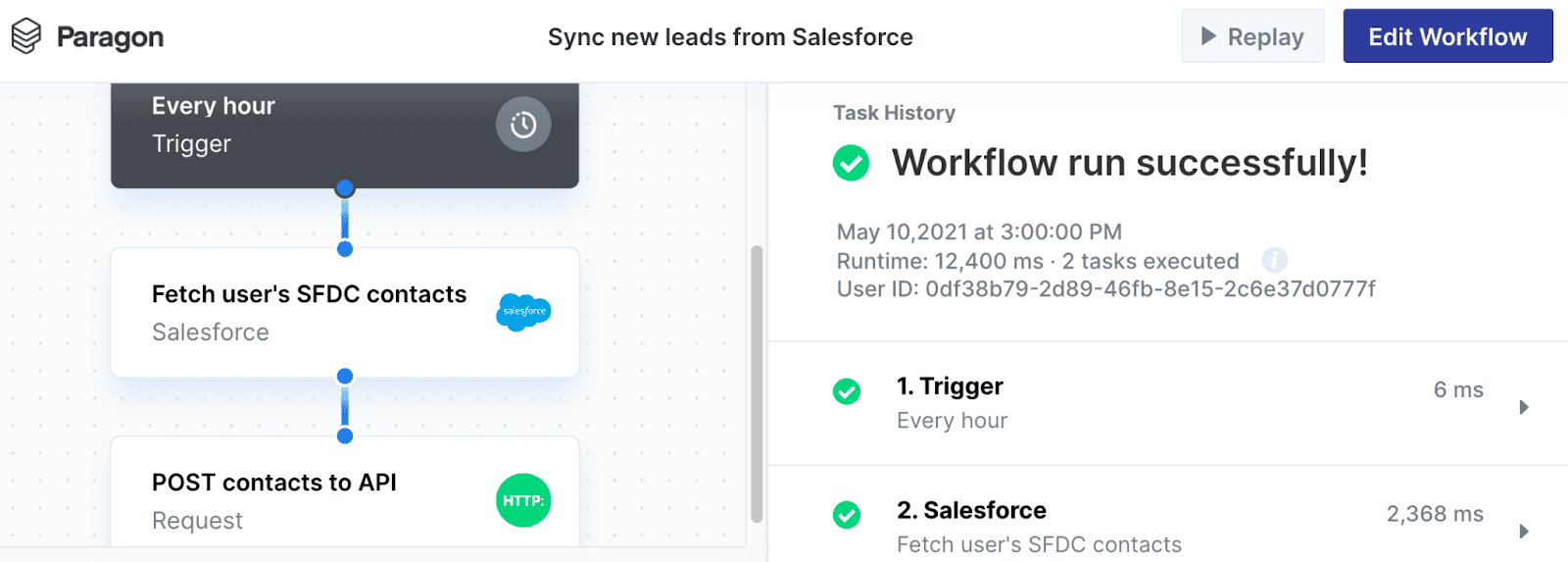This screenshot has width=1568, height=562.
Task: Click the green check next to 2. Salesforce
Action: pos(847,515)
